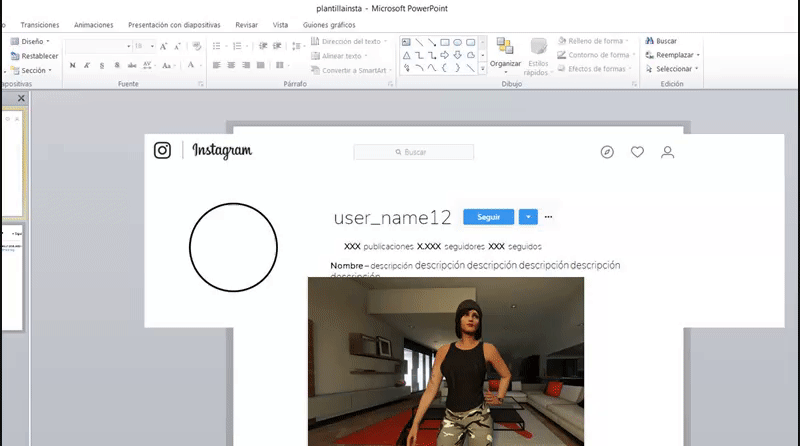The image size is (800, 446).
Task: Open the Guiones gráficos tab
Action: click(x=329, y=25)
